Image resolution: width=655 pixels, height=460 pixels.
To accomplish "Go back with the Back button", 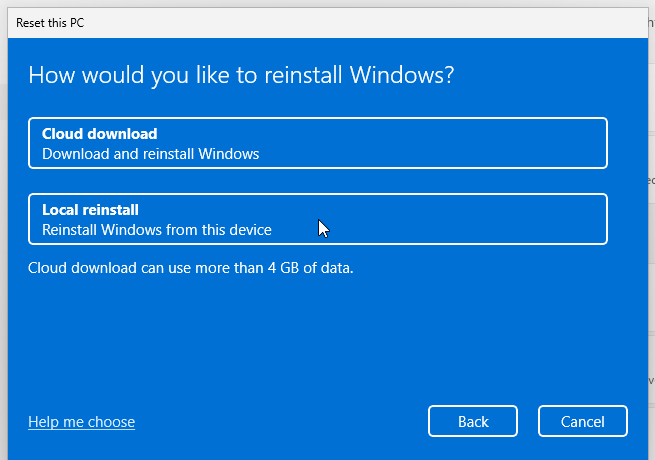I will click(473, 421).
